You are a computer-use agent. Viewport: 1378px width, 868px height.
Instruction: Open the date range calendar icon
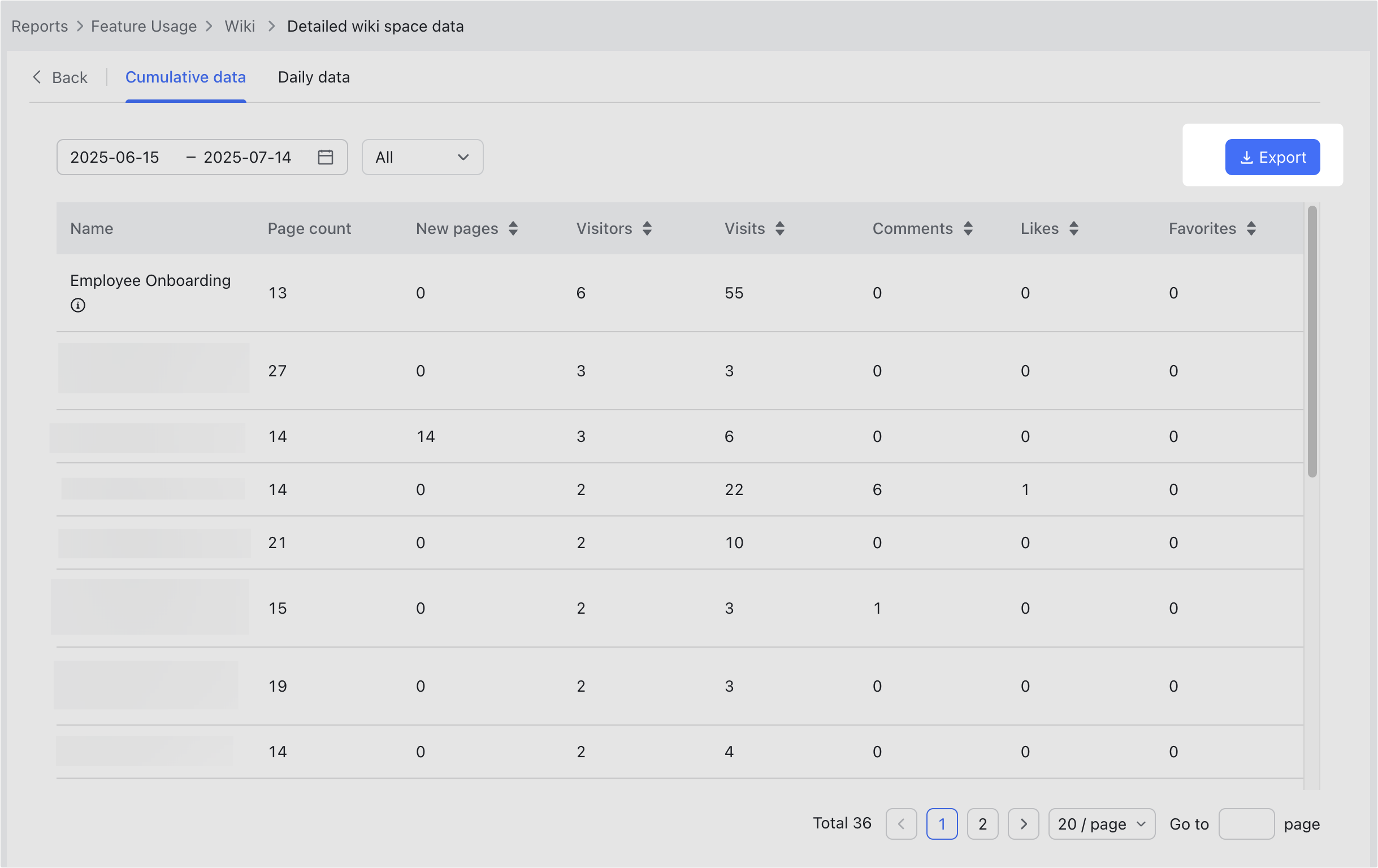(x=325, y=157)
